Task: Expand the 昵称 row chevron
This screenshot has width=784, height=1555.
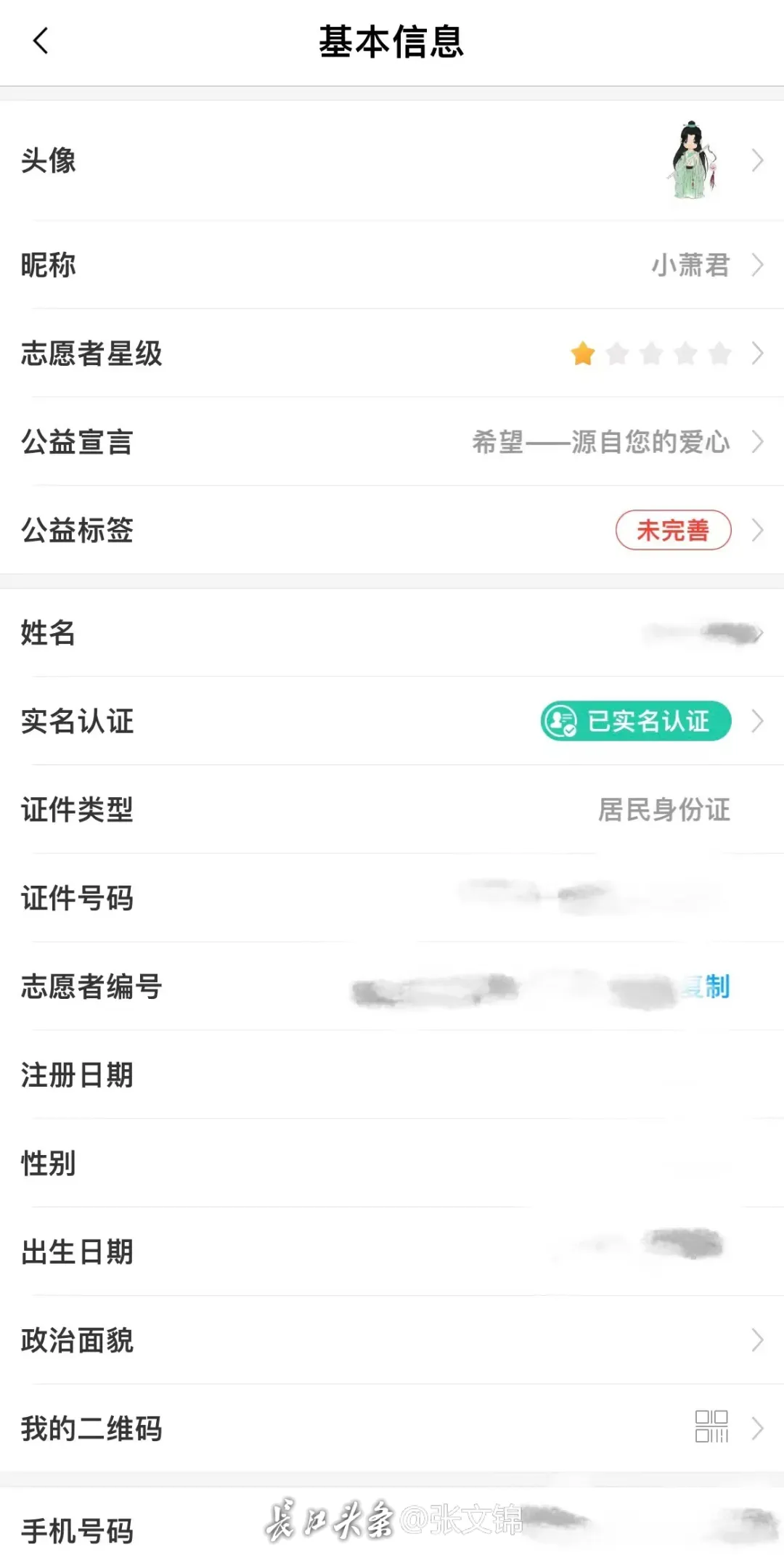Action: pyautogui.click(x=757, y=265)
